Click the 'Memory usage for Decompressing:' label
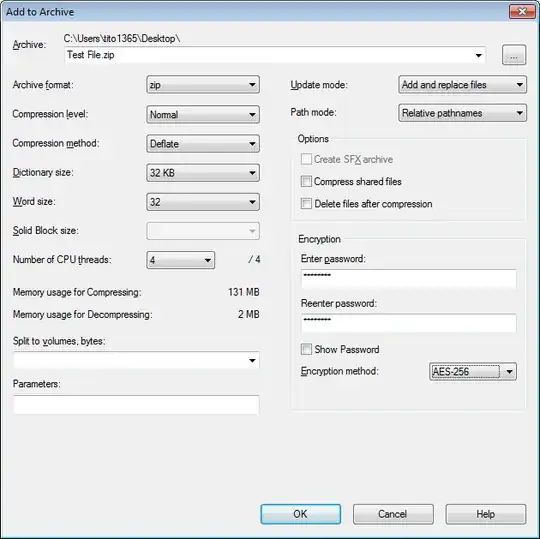Image resolution: width=540 pixels, height=539 pixels. [83, 314]
